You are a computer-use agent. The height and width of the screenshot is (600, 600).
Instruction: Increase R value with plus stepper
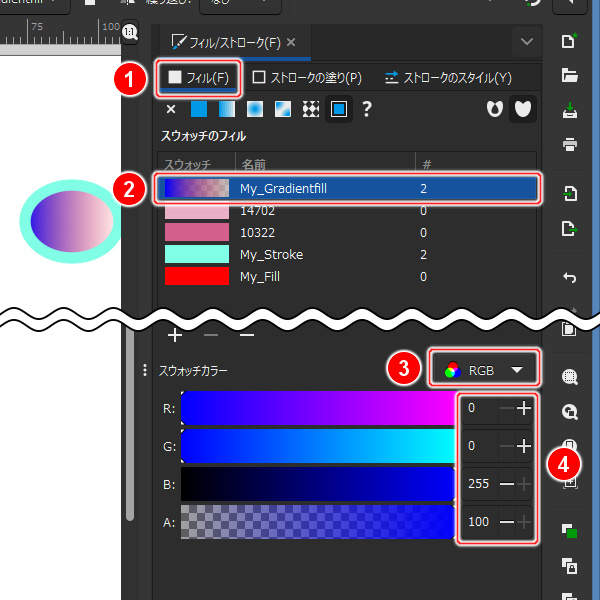tap(524, 408)
